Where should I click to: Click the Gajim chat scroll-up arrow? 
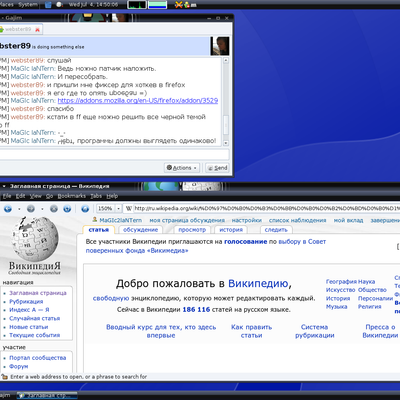coord(226,61)
